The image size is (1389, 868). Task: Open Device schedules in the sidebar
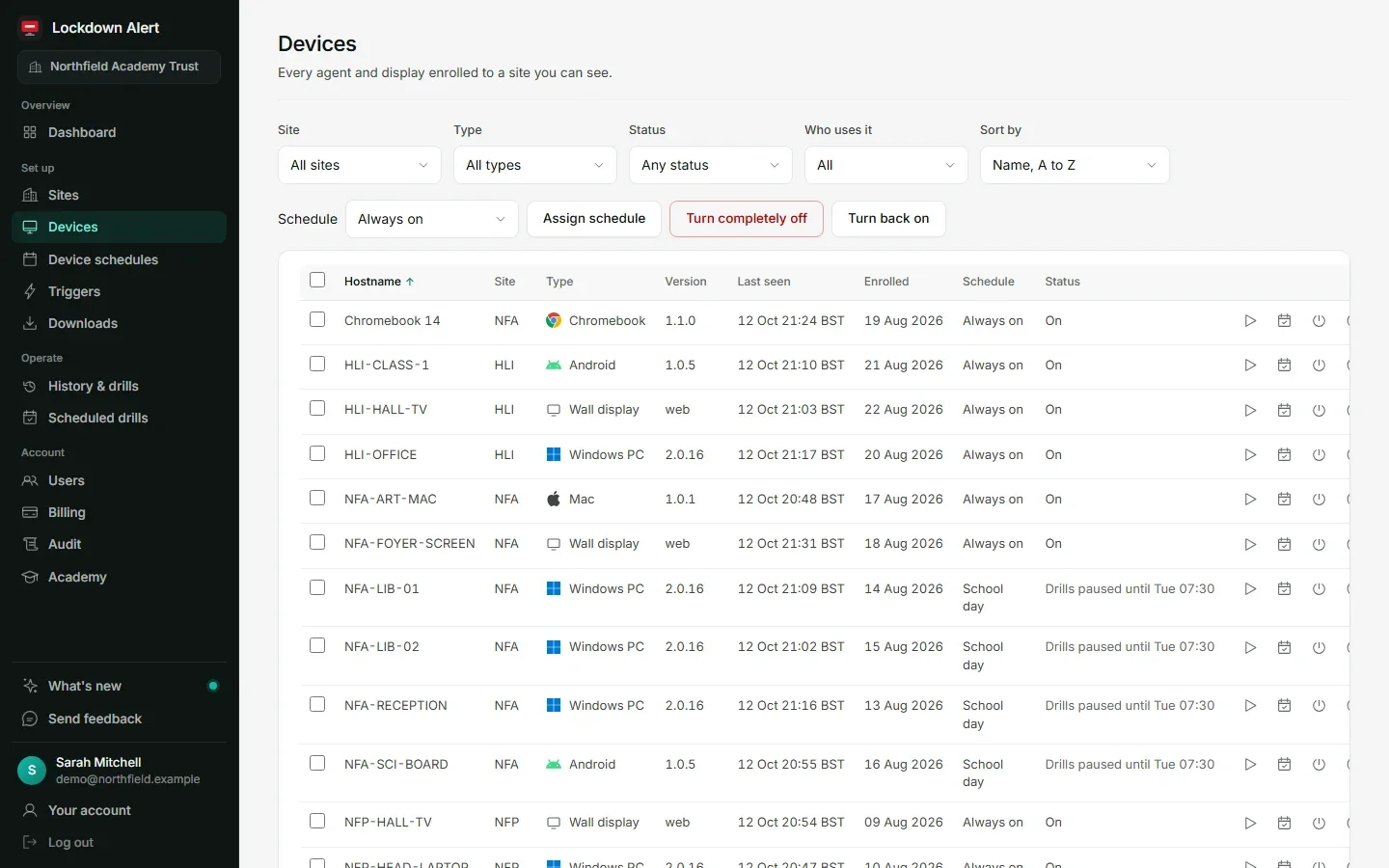click(119, 259)
